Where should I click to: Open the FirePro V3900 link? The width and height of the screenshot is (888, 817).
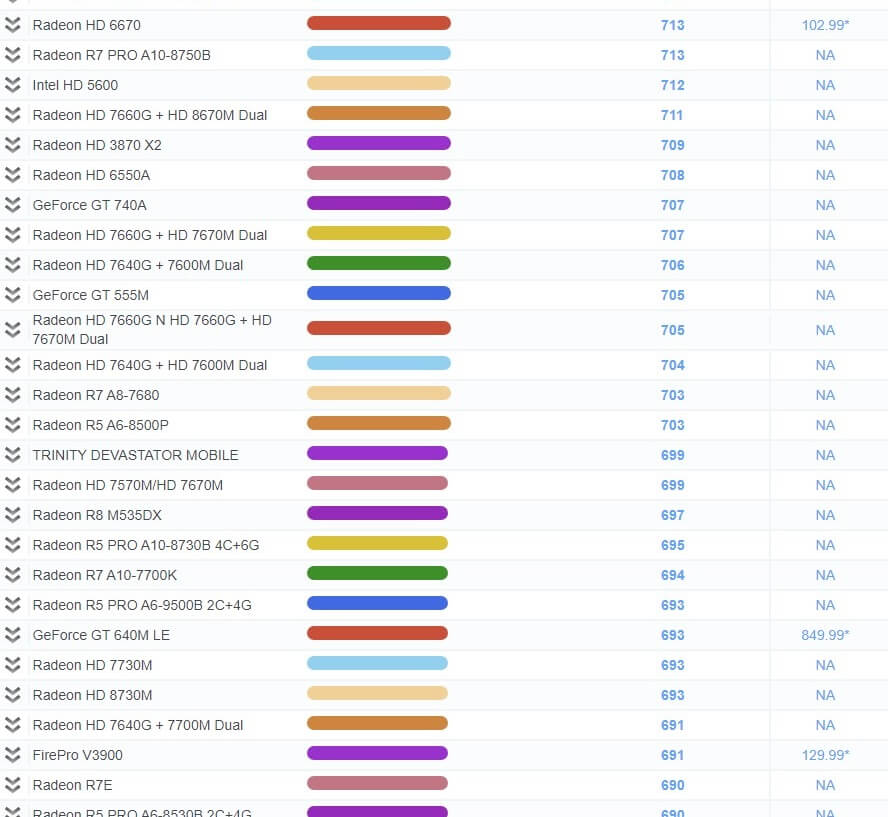(78, 755)
